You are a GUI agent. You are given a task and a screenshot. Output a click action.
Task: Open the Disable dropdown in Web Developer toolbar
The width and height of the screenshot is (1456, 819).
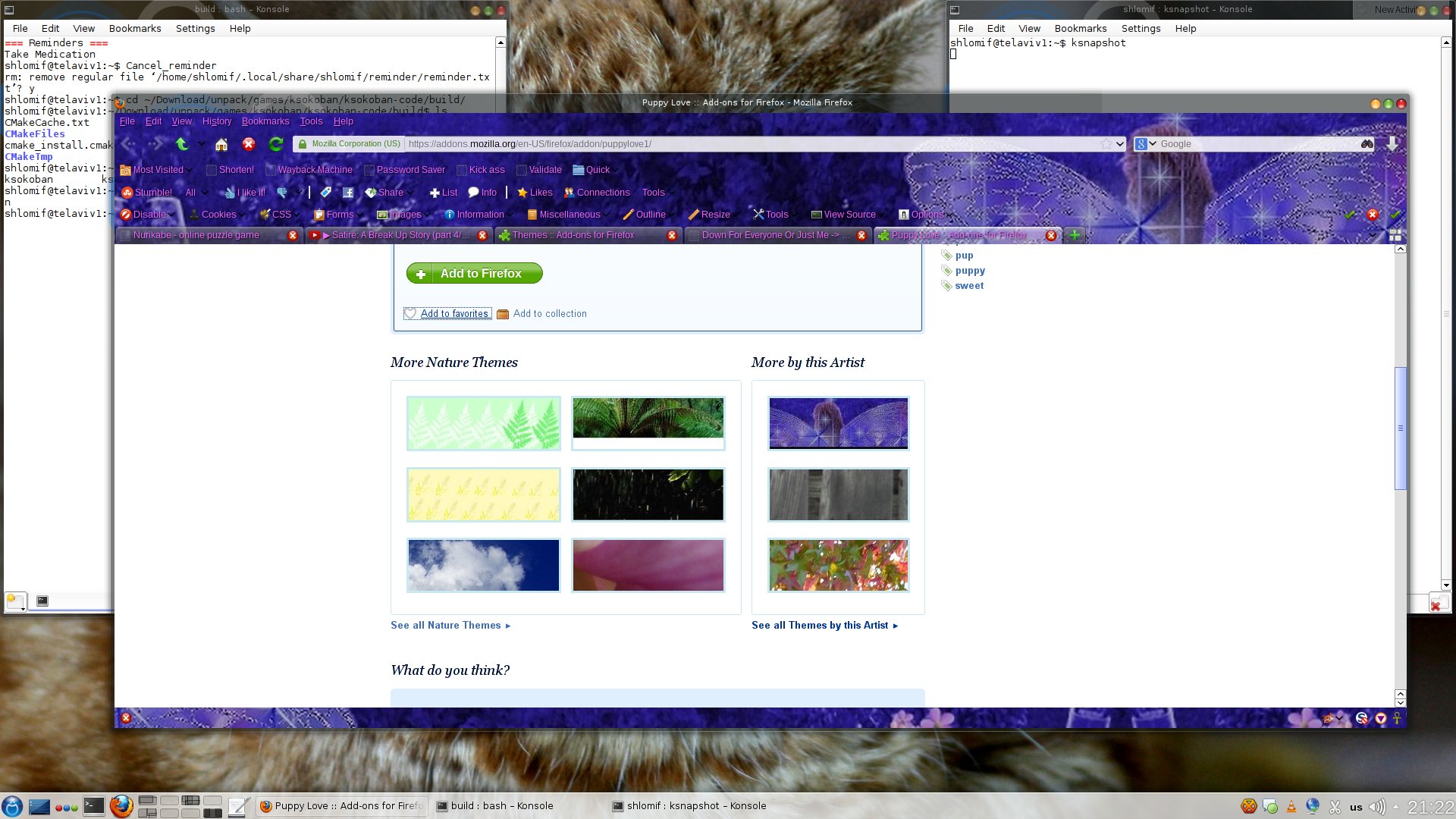pyautogui.click(x=147, y=215)
